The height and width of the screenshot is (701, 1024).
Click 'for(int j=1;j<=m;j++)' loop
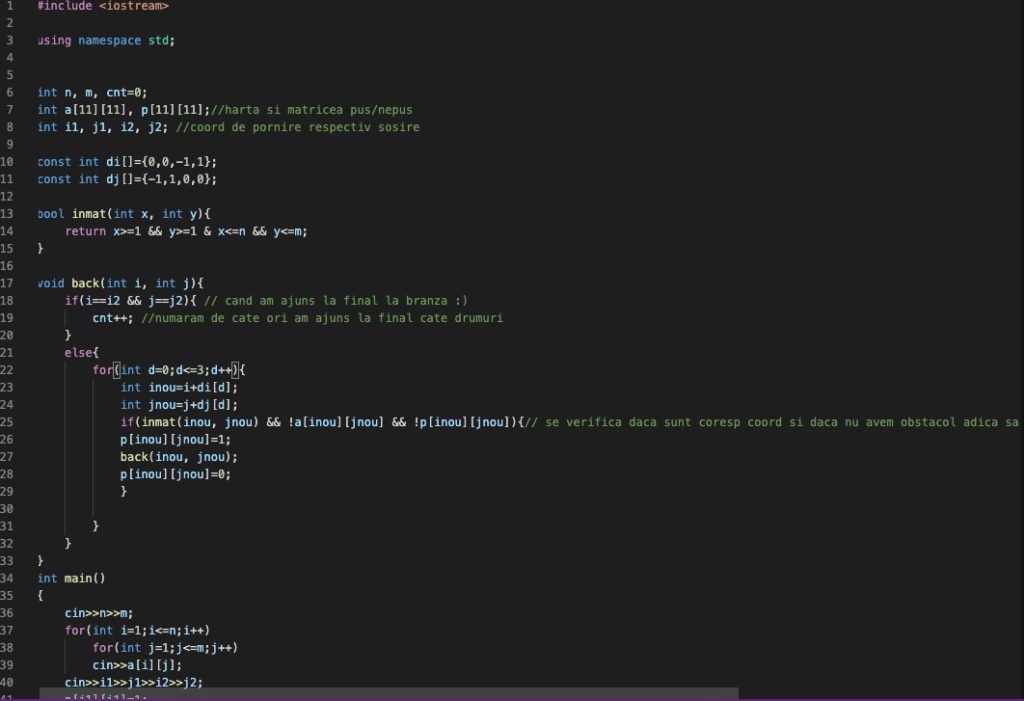[x=165, y=647]
